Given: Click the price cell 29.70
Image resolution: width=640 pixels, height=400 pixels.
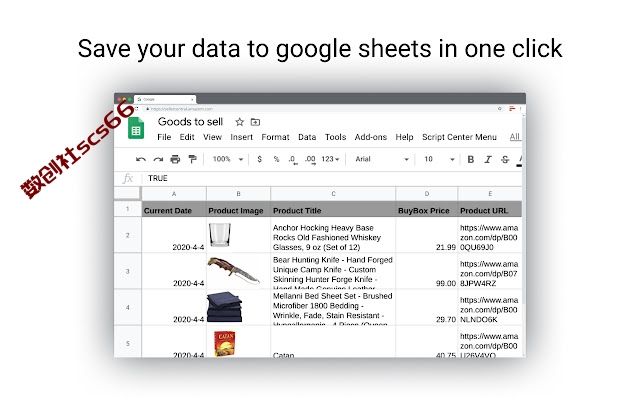Looking at the screenshot, I should [x=427, y=307].
